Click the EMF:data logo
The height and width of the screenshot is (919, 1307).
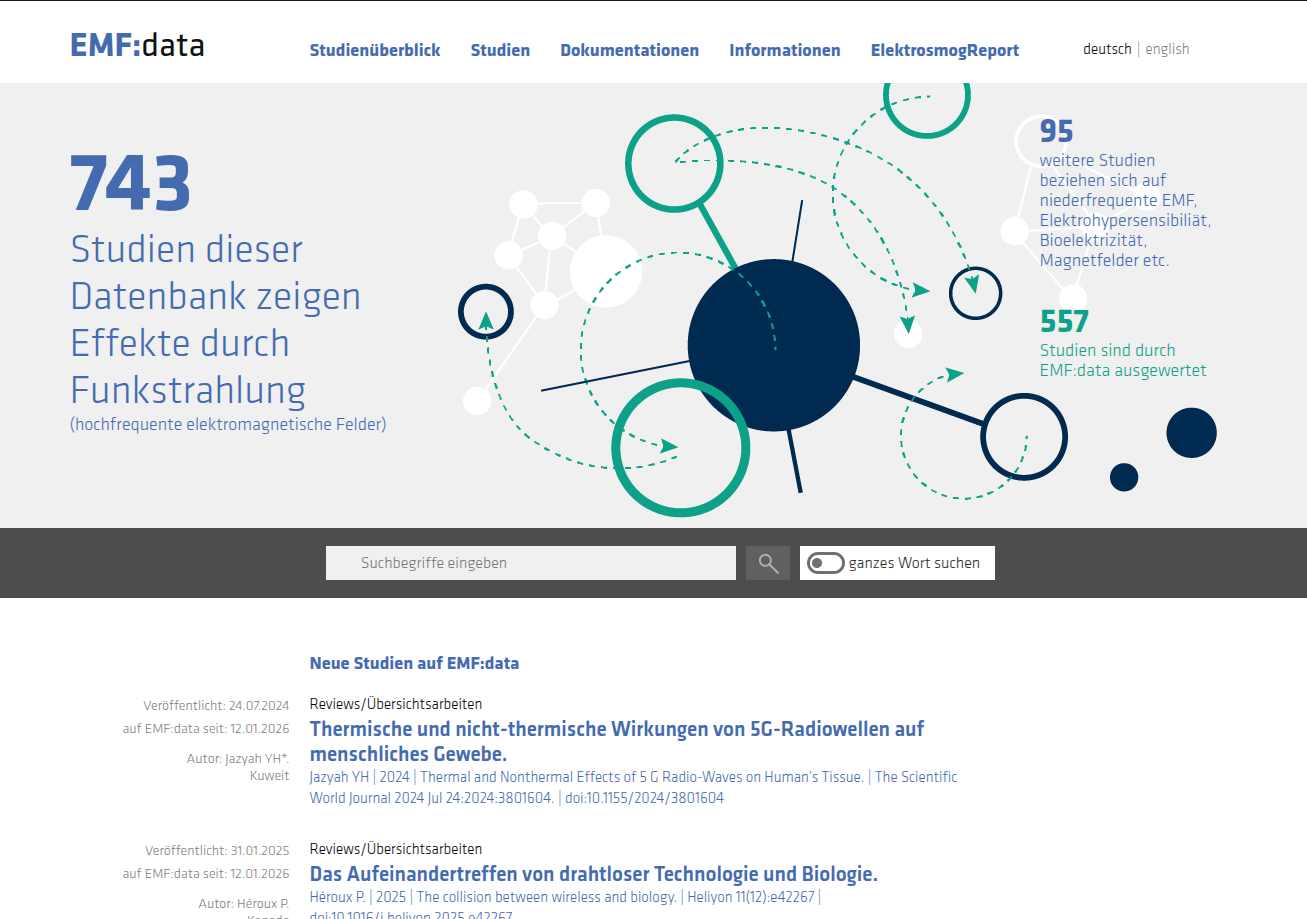tap(137, 45)
